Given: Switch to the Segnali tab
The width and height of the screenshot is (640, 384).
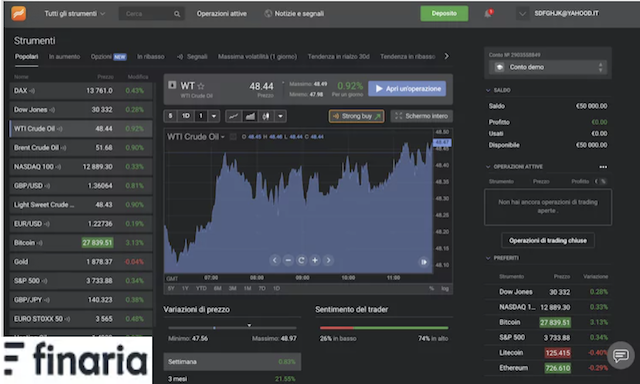Looking at the screenshot, I should (192, 57).
